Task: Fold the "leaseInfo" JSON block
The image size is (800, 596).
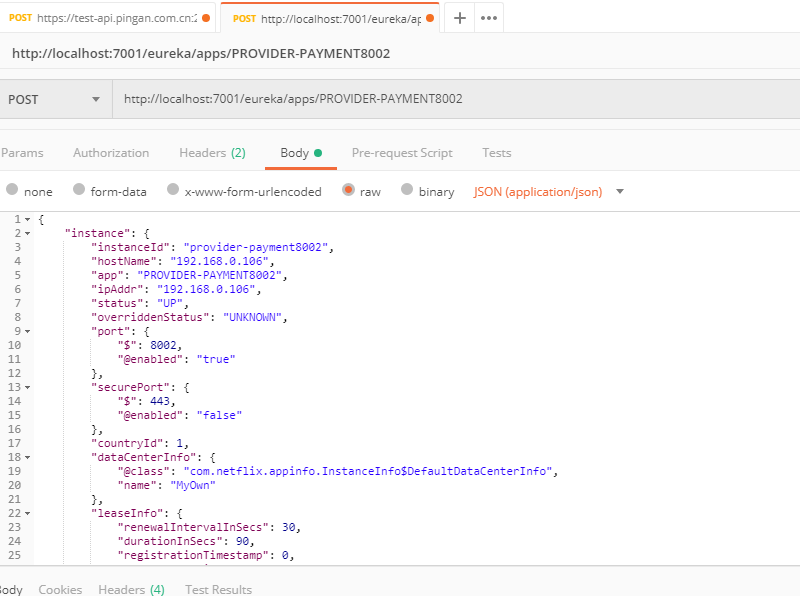Action: (x=27, y=513)
